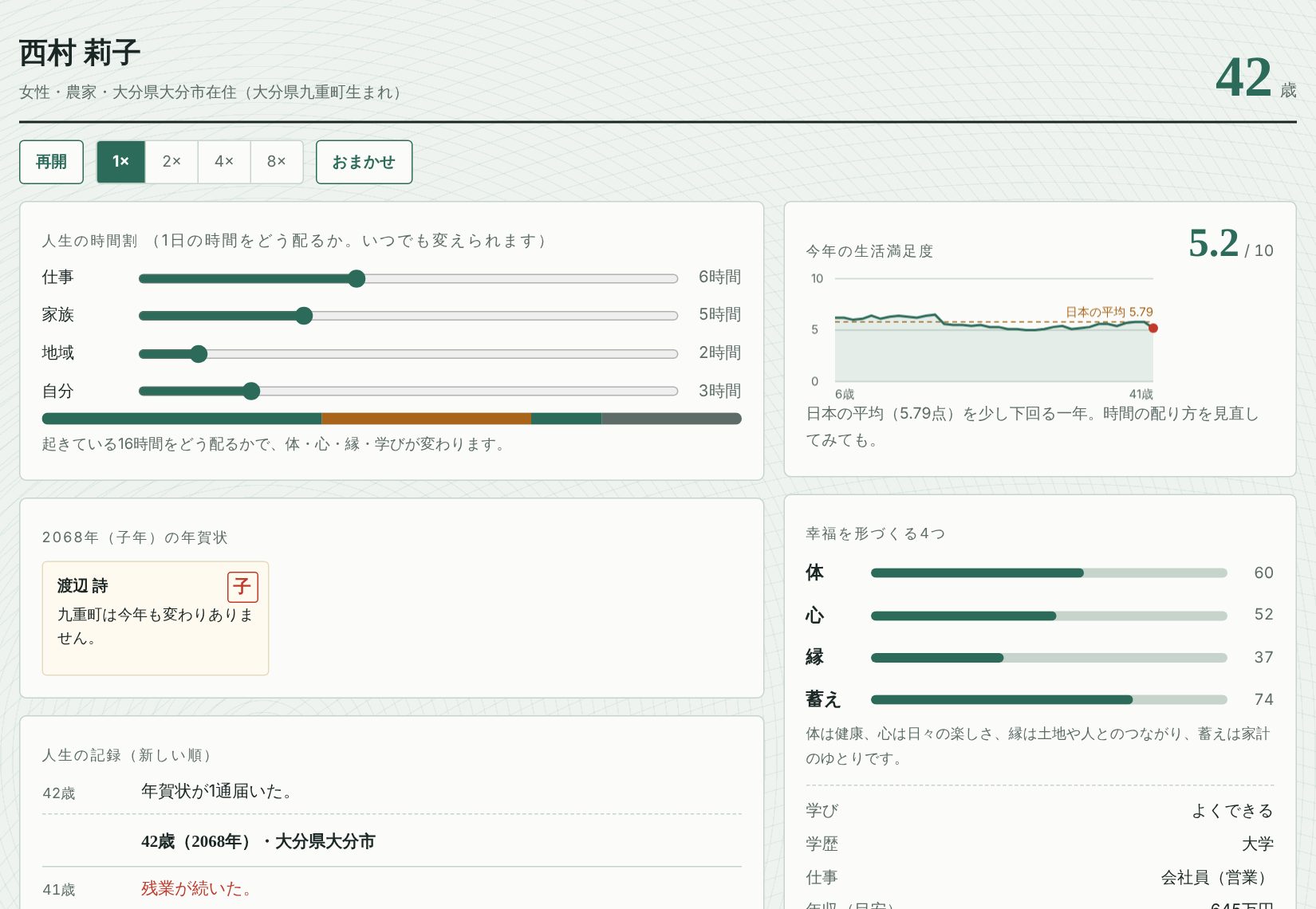This screenshot has height=909, width=1316.
Task: Click the red 残業が続いた record entry
Action: [392, 888]
